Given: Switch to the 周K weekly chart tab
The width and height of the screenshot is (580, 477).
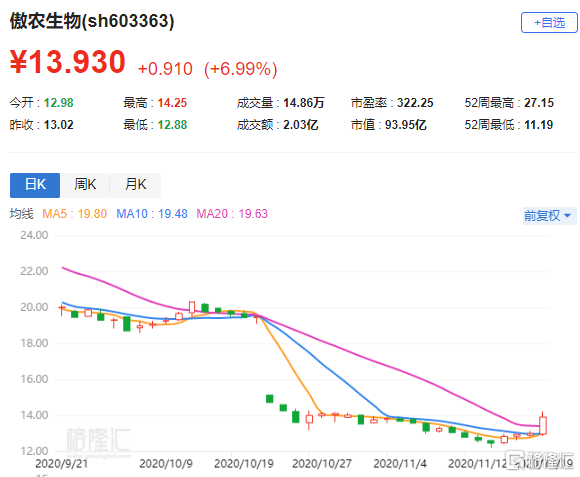Looking at the screenshot, I should coord(85,185).
